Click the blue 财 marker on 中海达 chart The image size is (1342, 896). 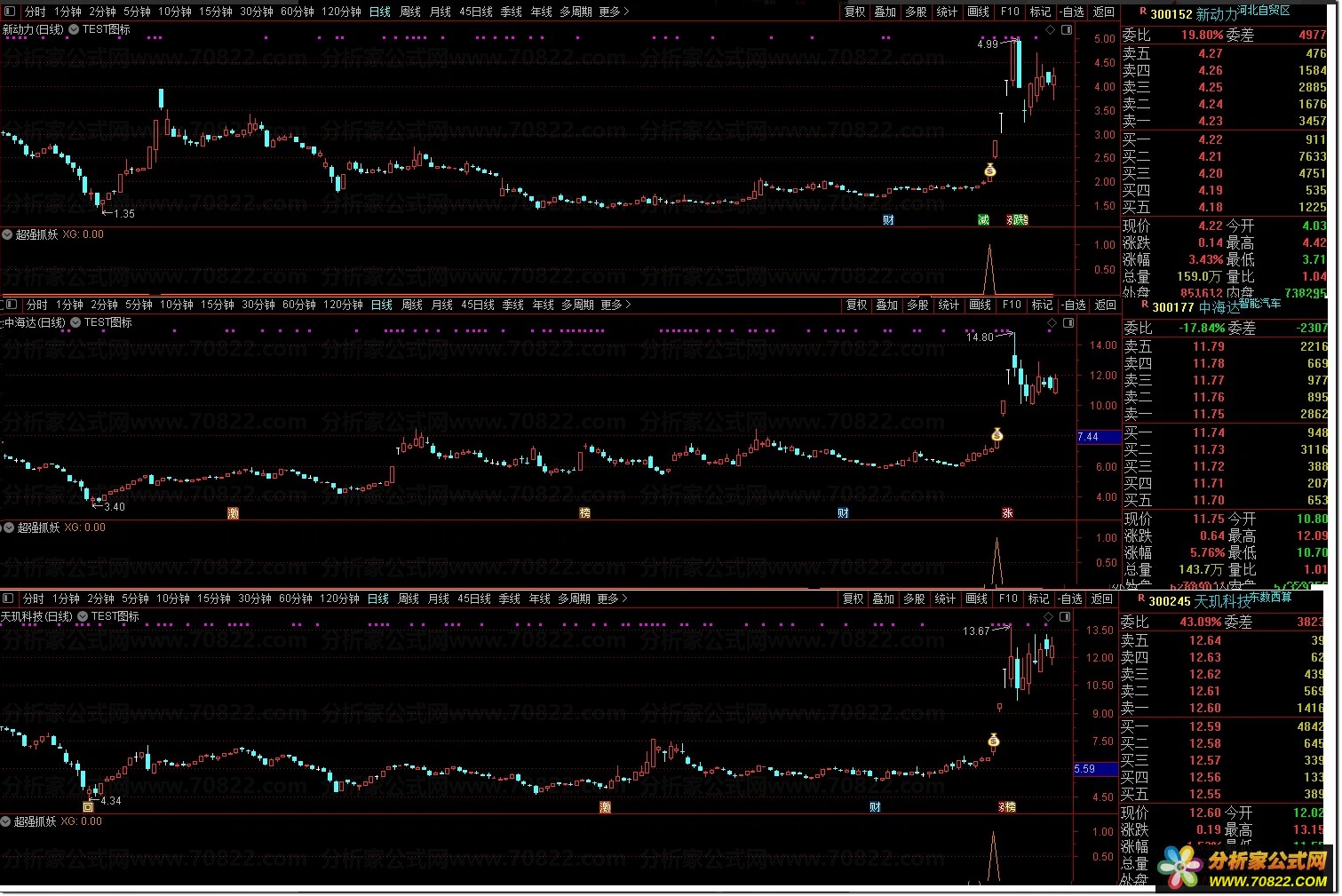[x=843, y=513]
